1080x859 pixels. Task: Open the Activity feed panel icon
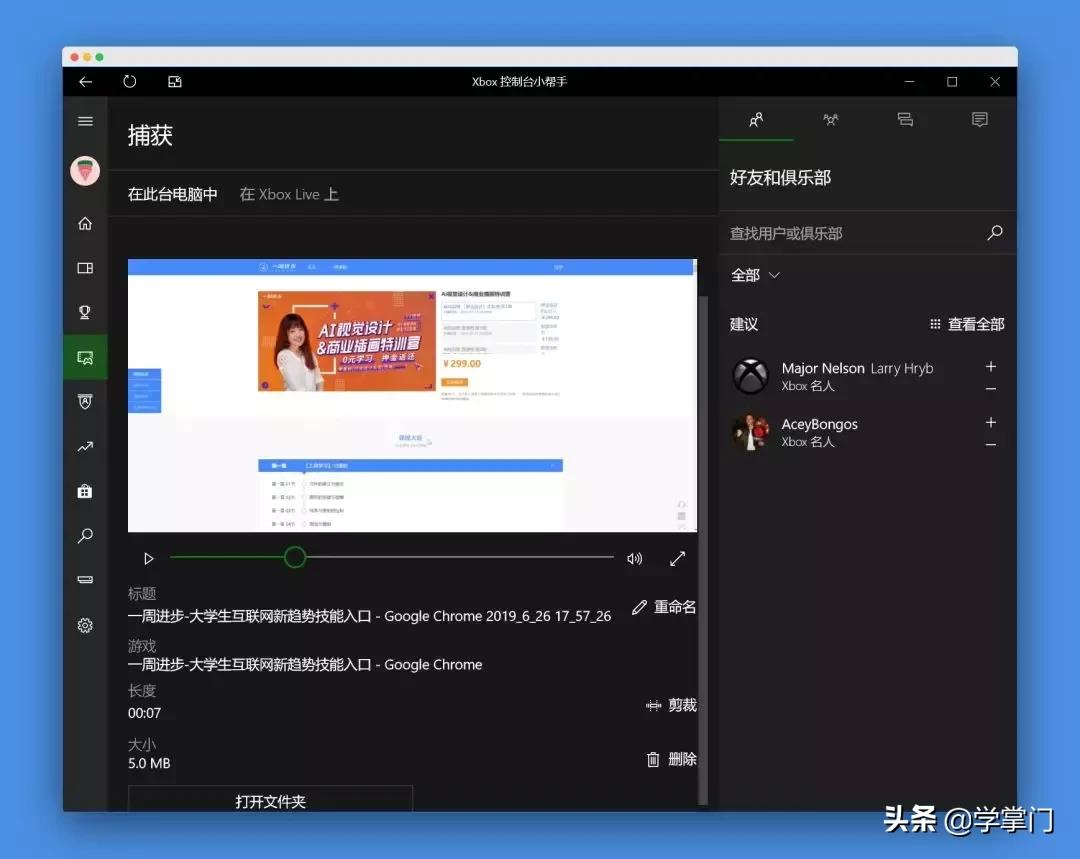coord(904,119)
